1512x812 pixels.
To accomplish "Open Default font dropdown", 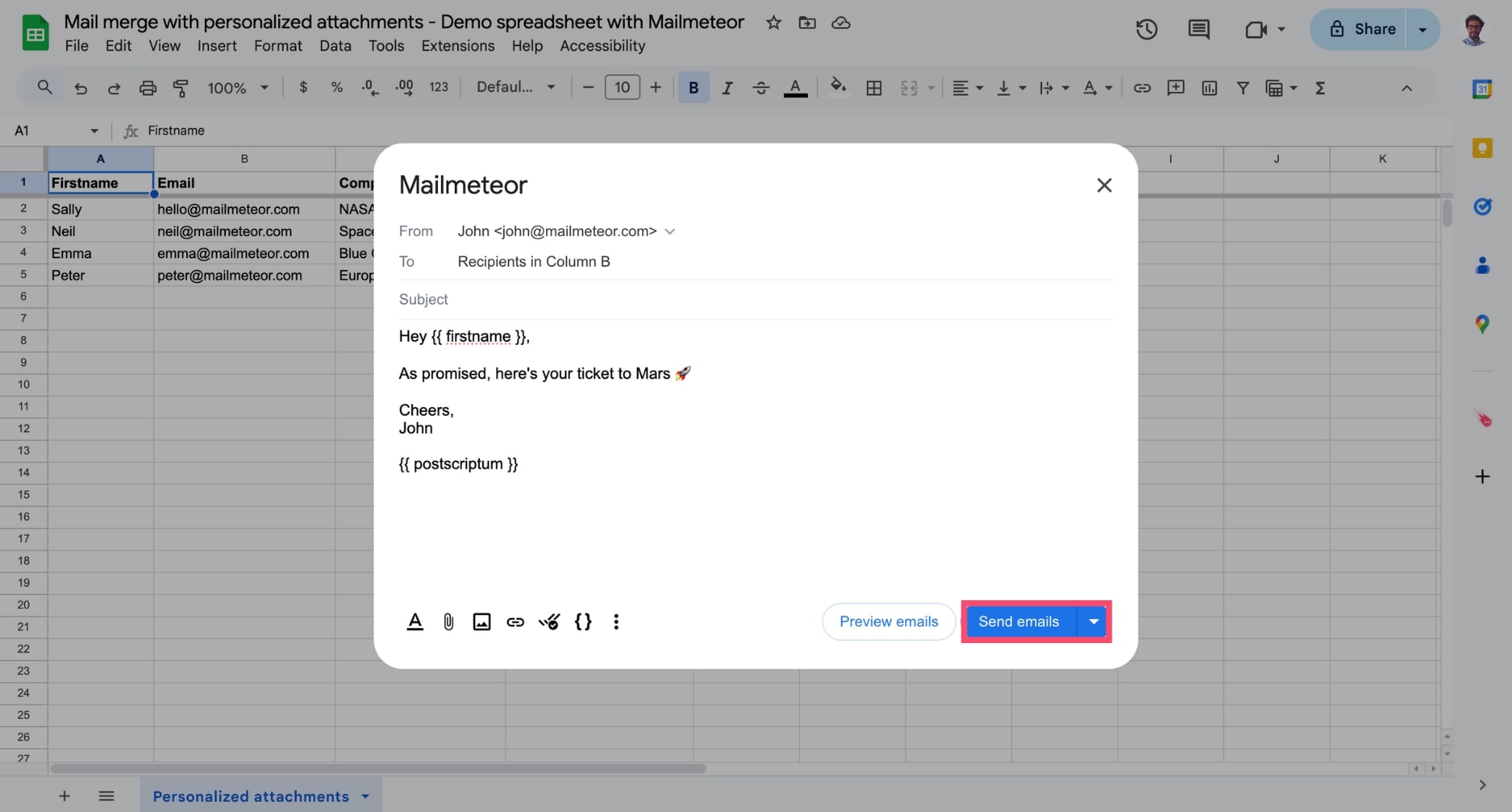I will (516, 87).
